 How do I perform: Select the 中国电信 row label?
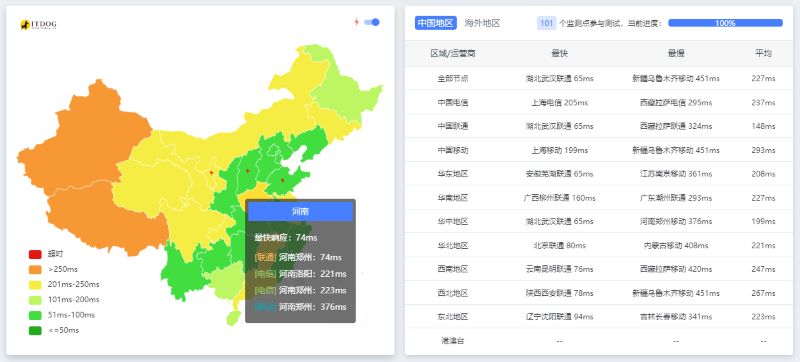click(453, 102)
